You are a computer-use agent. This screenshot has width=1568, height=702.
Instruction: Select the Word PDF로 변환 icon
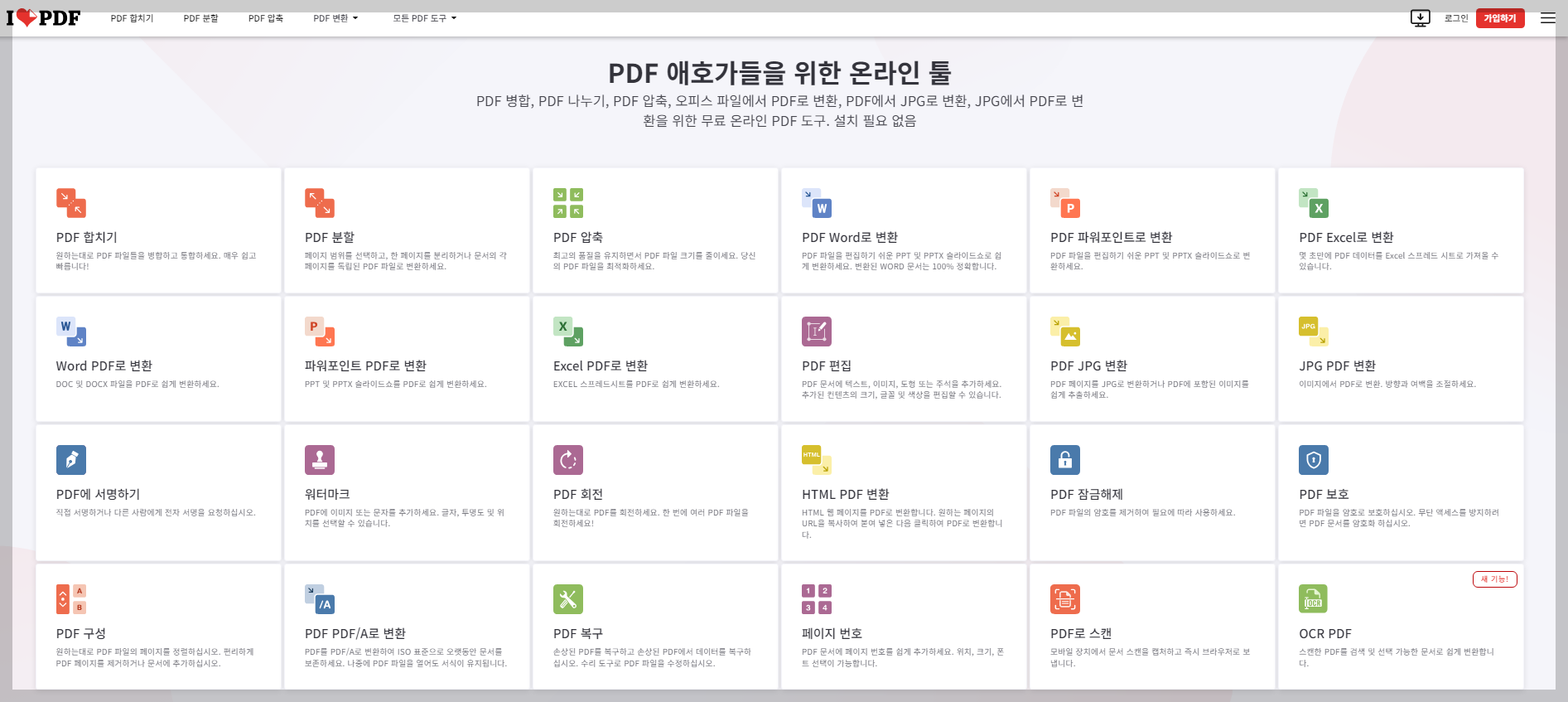pyautogui.click(x=71, y=332)
